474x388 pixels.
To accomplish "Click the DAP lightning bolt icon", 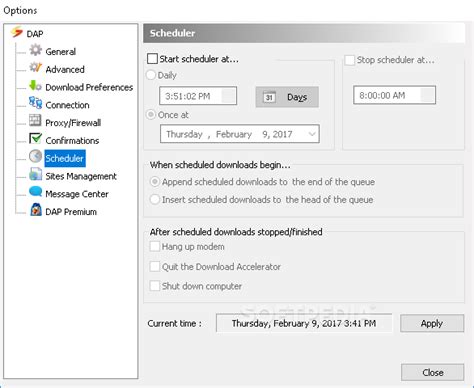I will click(17, 32).
